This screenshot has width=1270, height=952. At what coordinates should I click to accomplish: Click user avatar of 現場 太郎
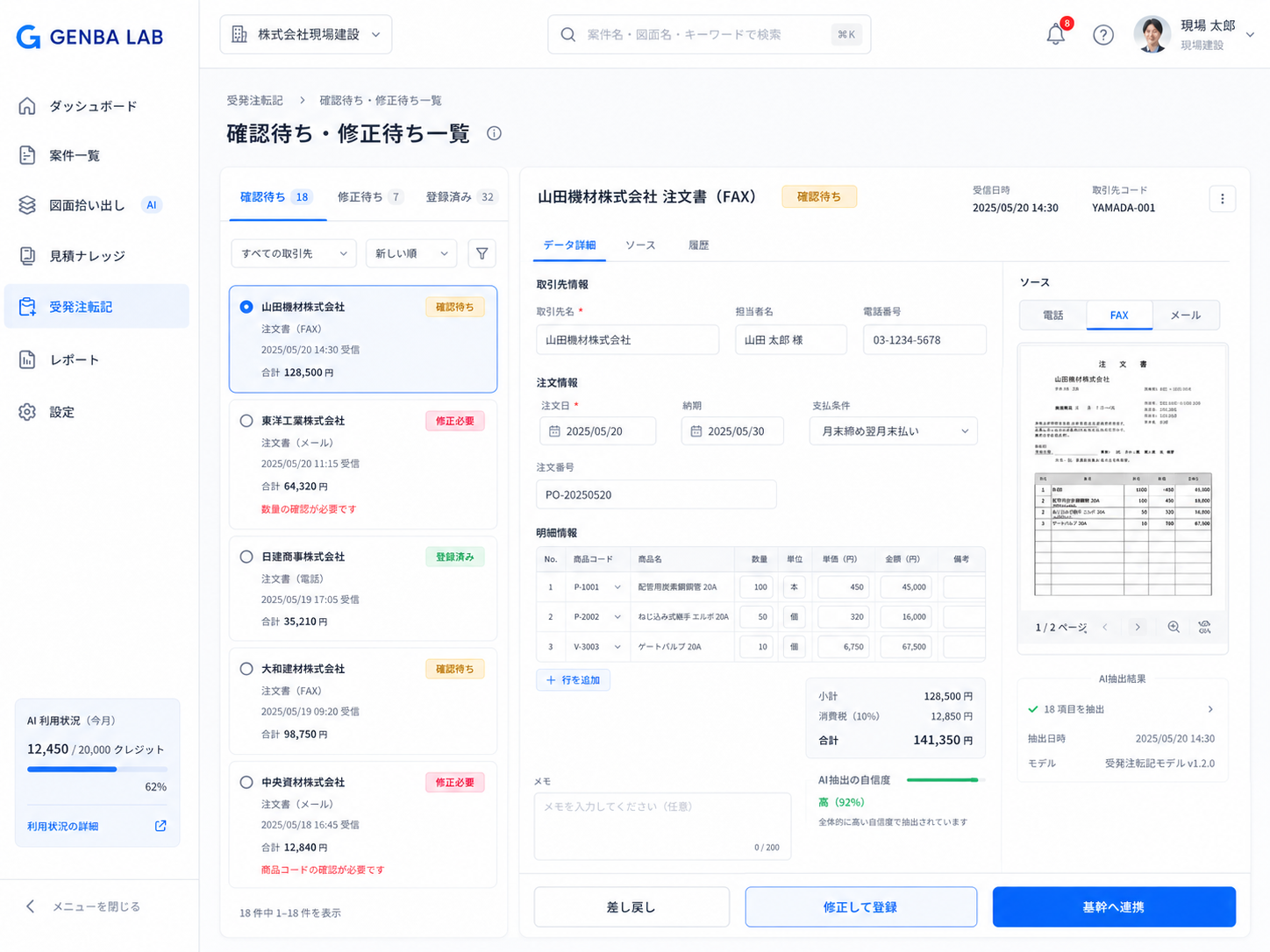tap(1152, 34)
